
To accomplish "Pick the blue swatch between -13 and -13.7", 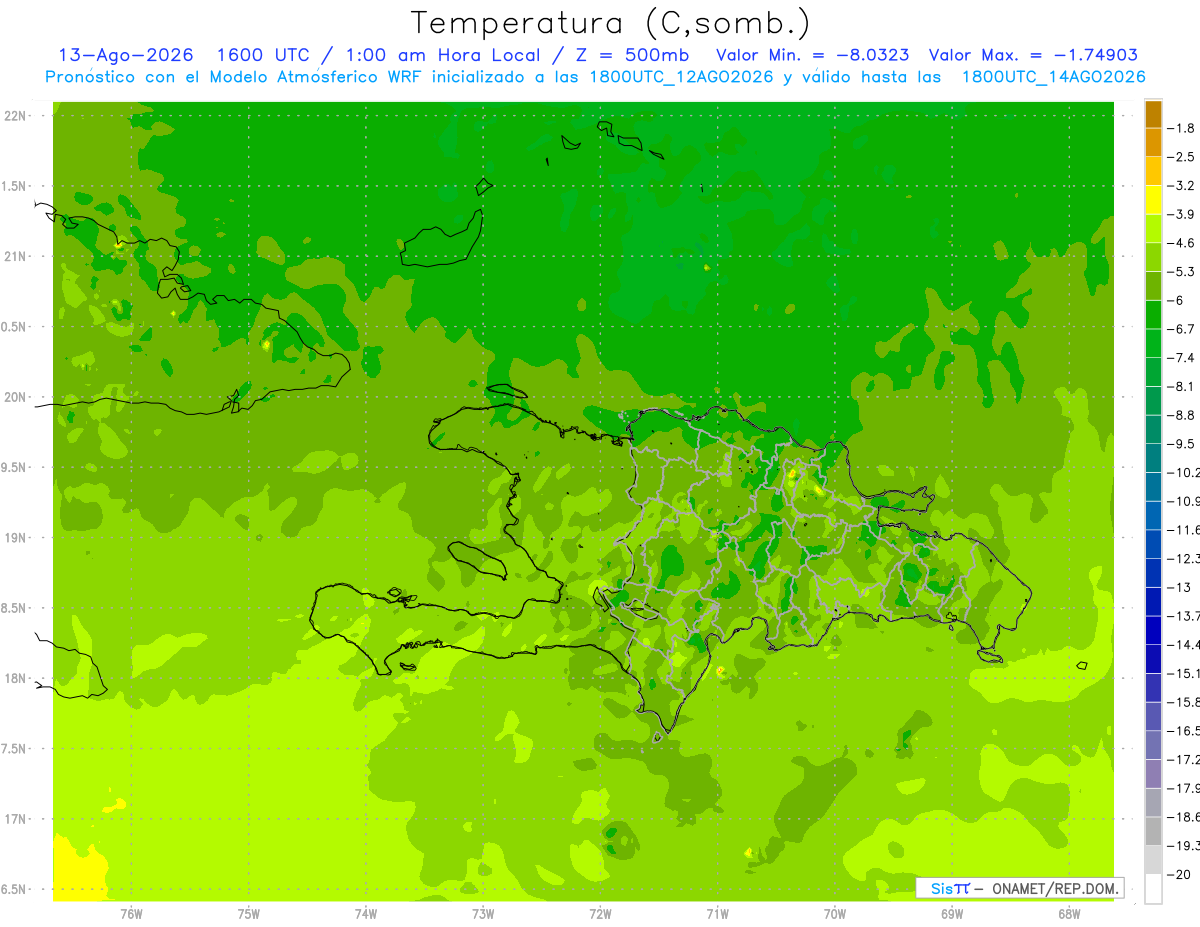I will pyautogui.click(x=1153, y=602).
